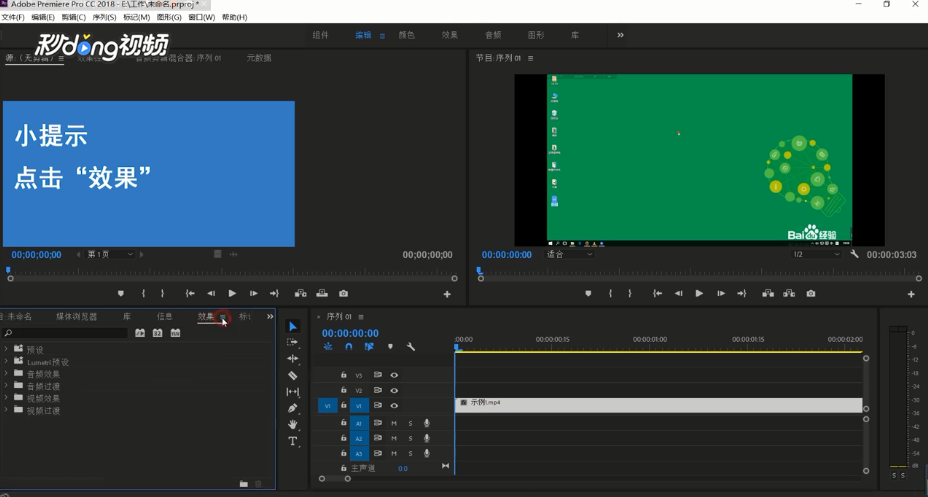Open the 1/2 playback resolution dropdown
Image resolution: width=928 pixels, height=497 pixels.
point(816,254)
